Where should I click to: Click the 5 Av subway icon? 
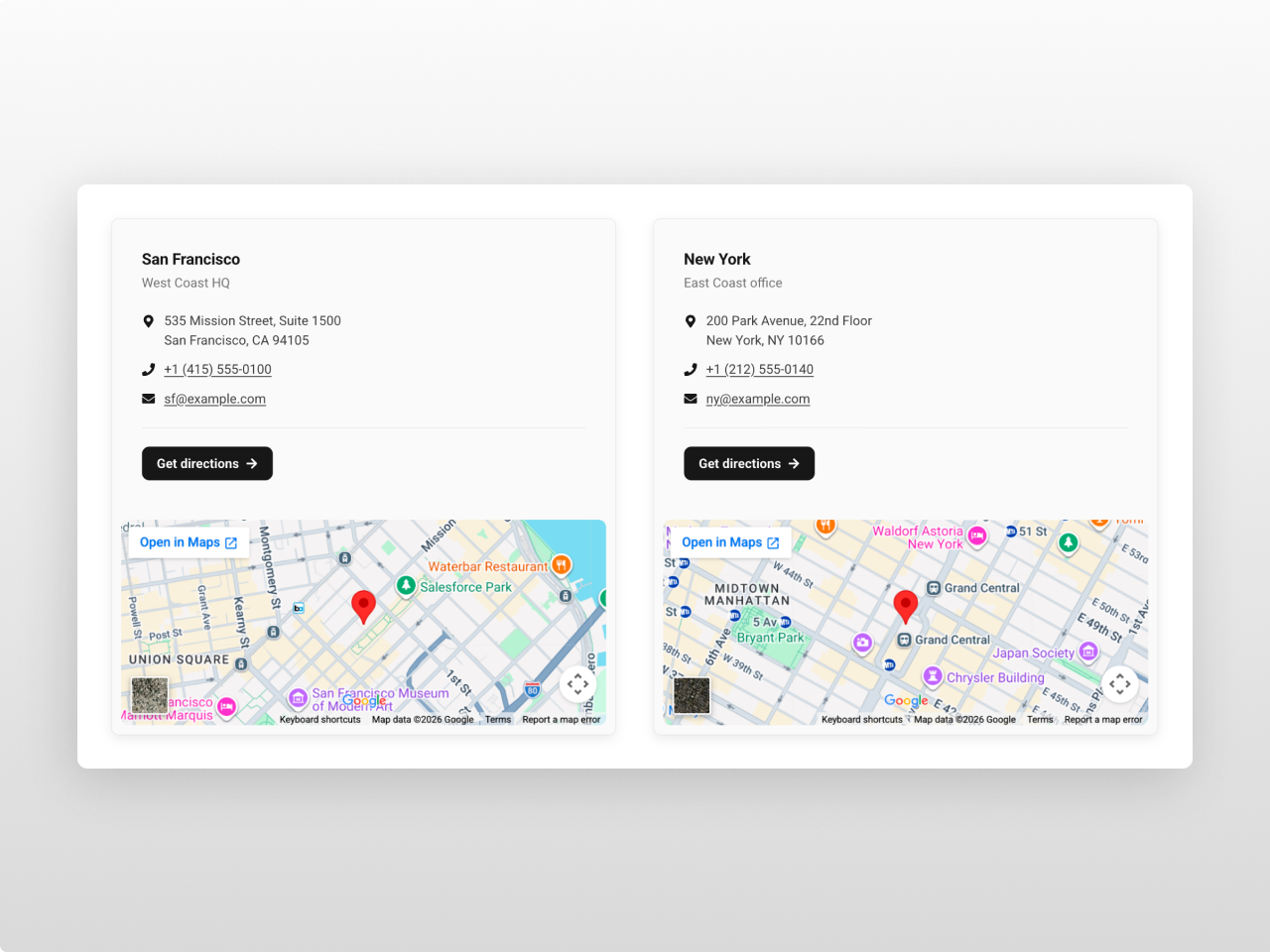[786, 622]
